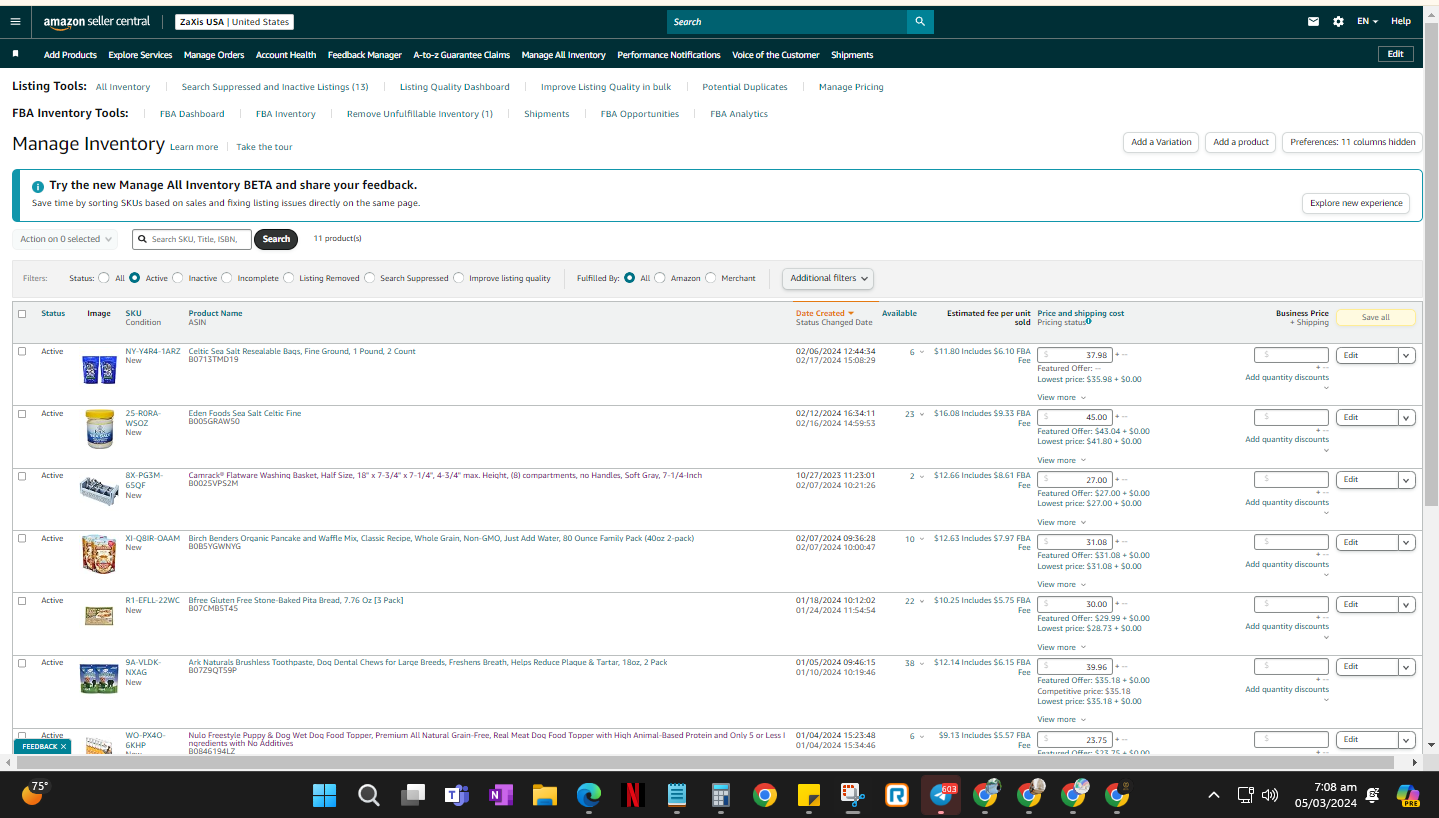Open Add quantity discounts for Celtic Sea Salt
Image resolution: width=1439 pixels, height=818 pixels.
(x=1287, y=378)
